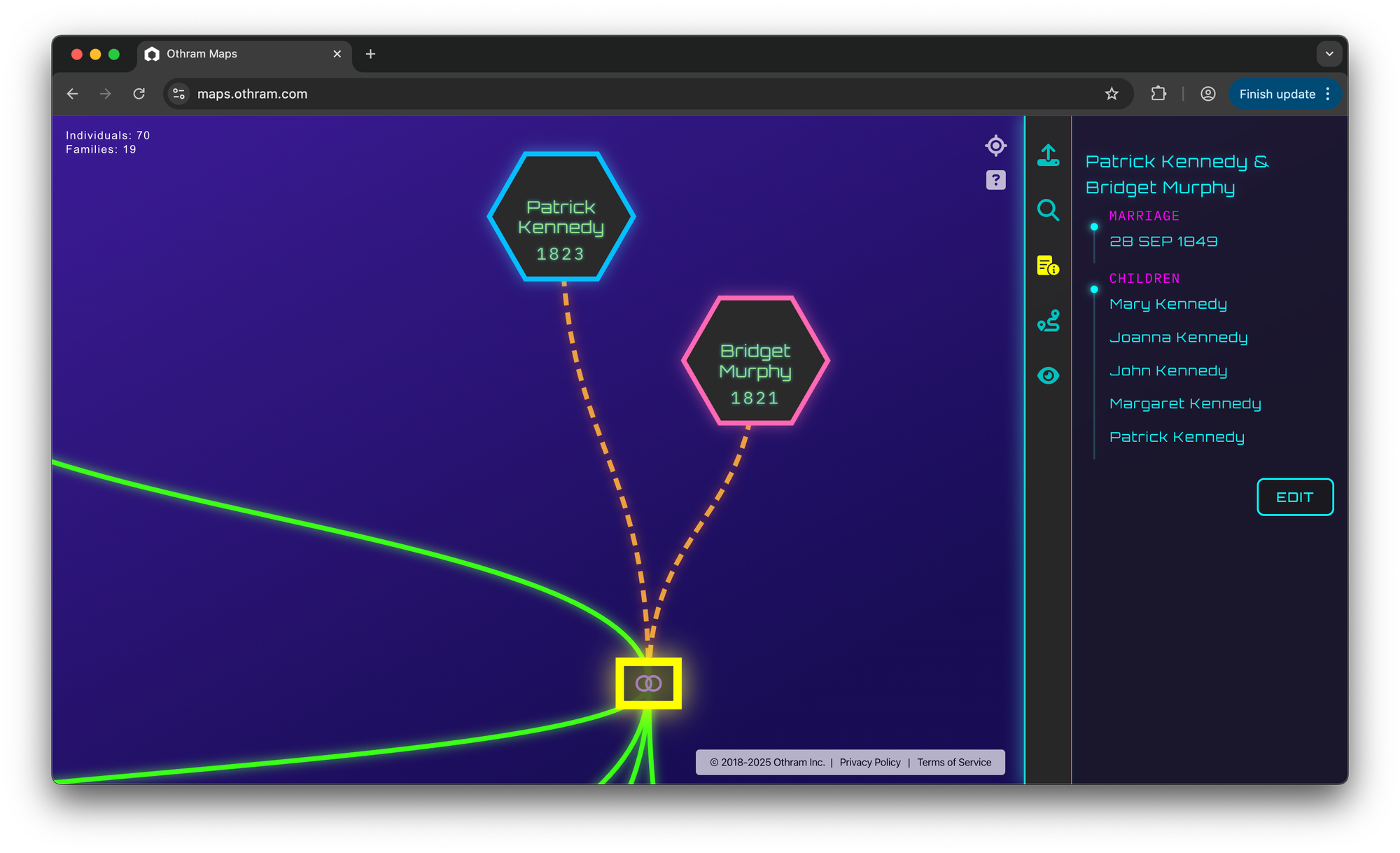1400x853 pixels.
Task: Open the question mark help icon
Action: point(995,180)
